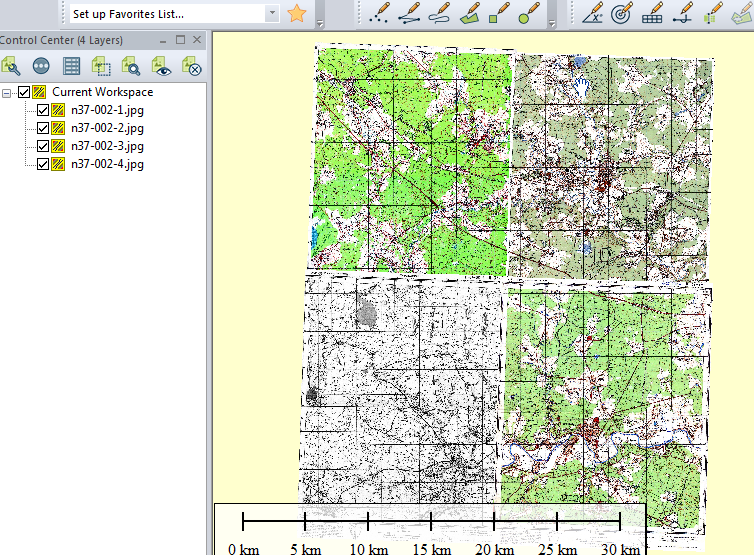Select the Create Point Feature tool
Screen dimensions: 754x555
coord(378,14)
